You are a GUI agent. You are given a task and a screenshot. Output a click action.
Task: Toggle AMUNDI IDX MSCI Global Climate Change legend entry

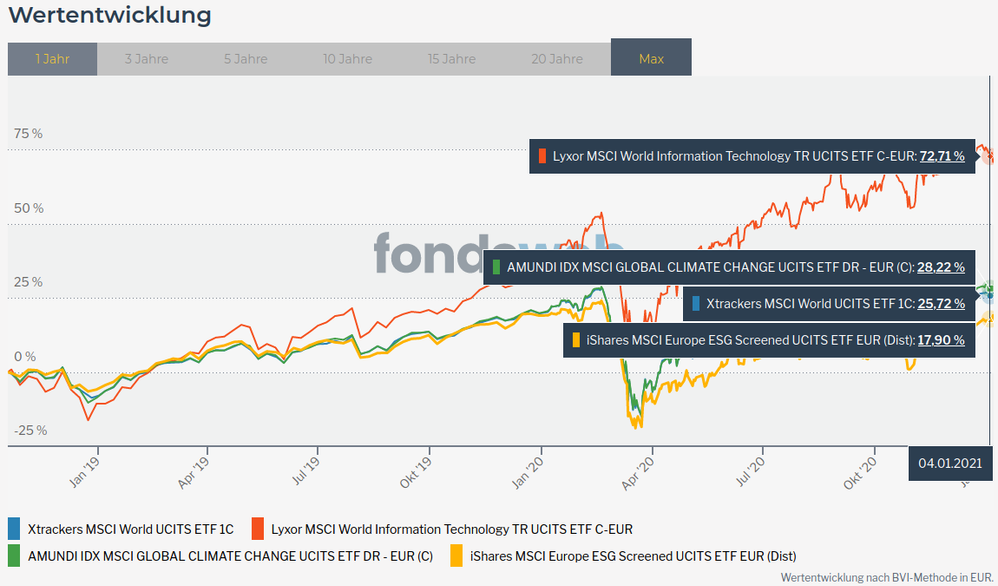[x=230, y=556]
